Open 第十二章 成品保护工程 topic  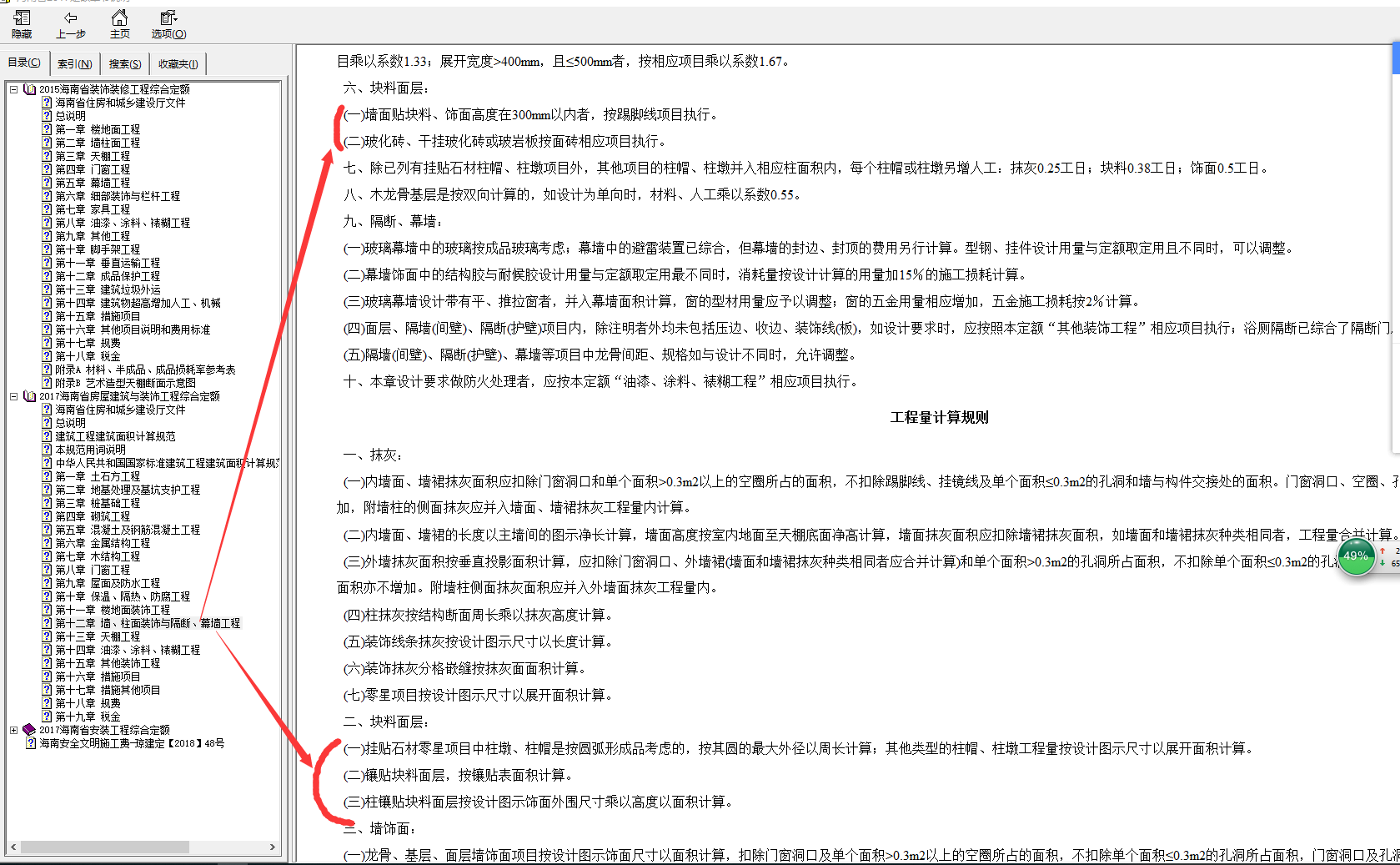tap(108, 276)
